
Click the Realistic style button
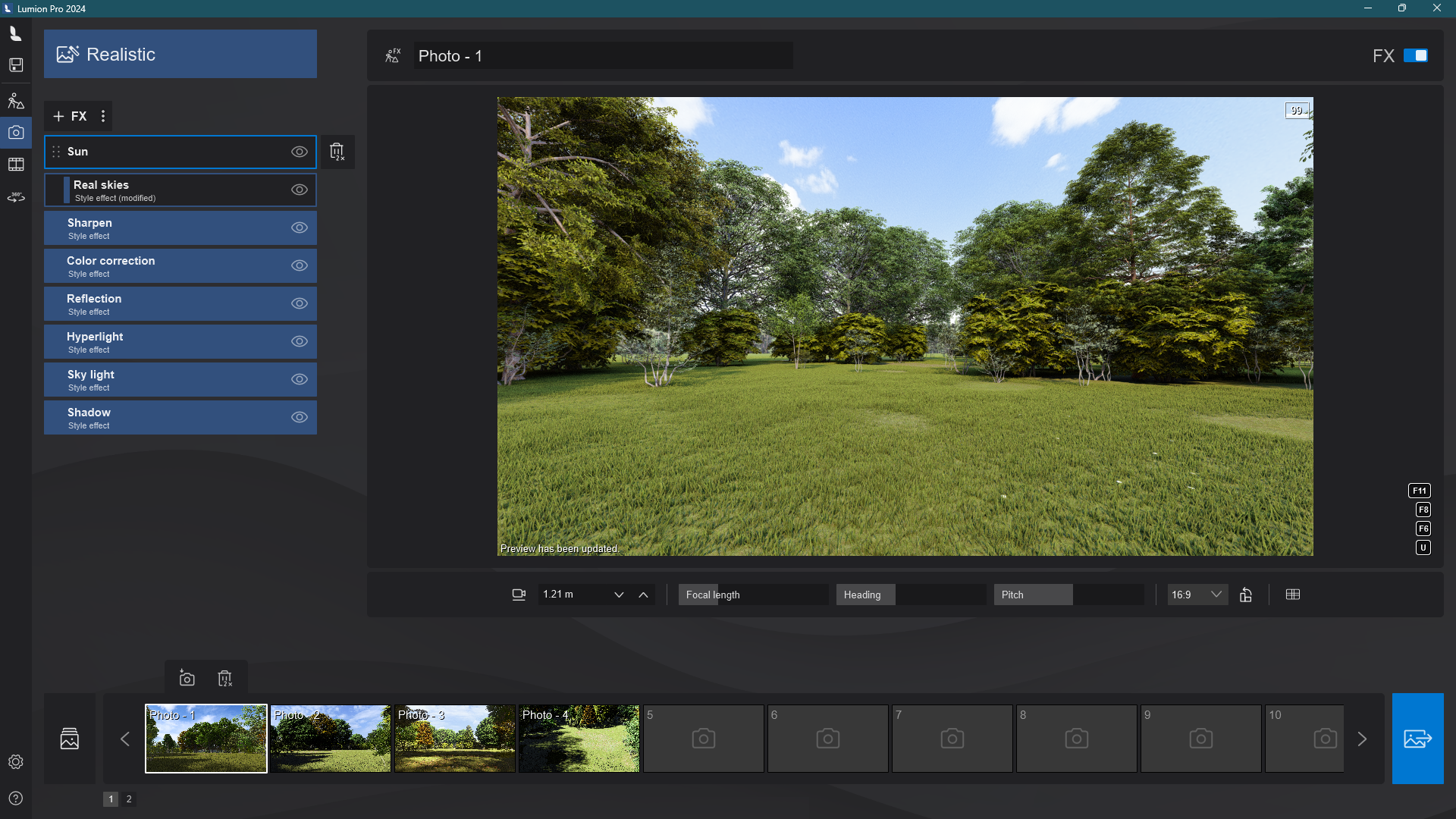coord(180,54)
